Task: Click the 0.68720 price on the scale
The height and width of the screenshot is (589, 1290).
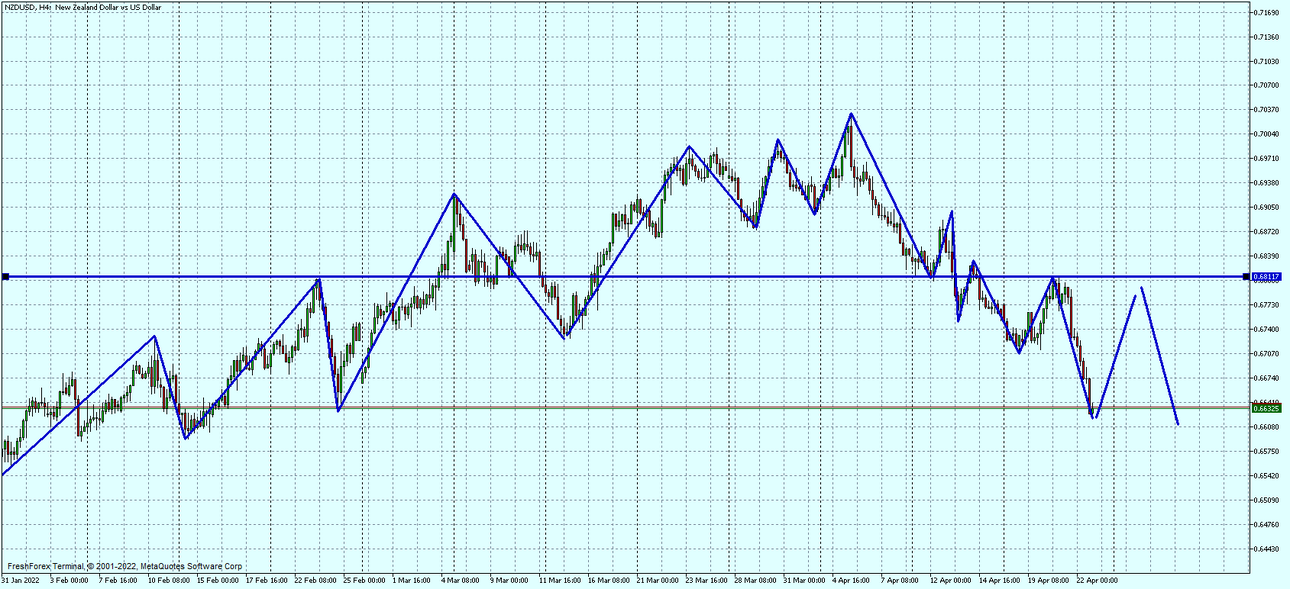Action: pos(1268,232)
